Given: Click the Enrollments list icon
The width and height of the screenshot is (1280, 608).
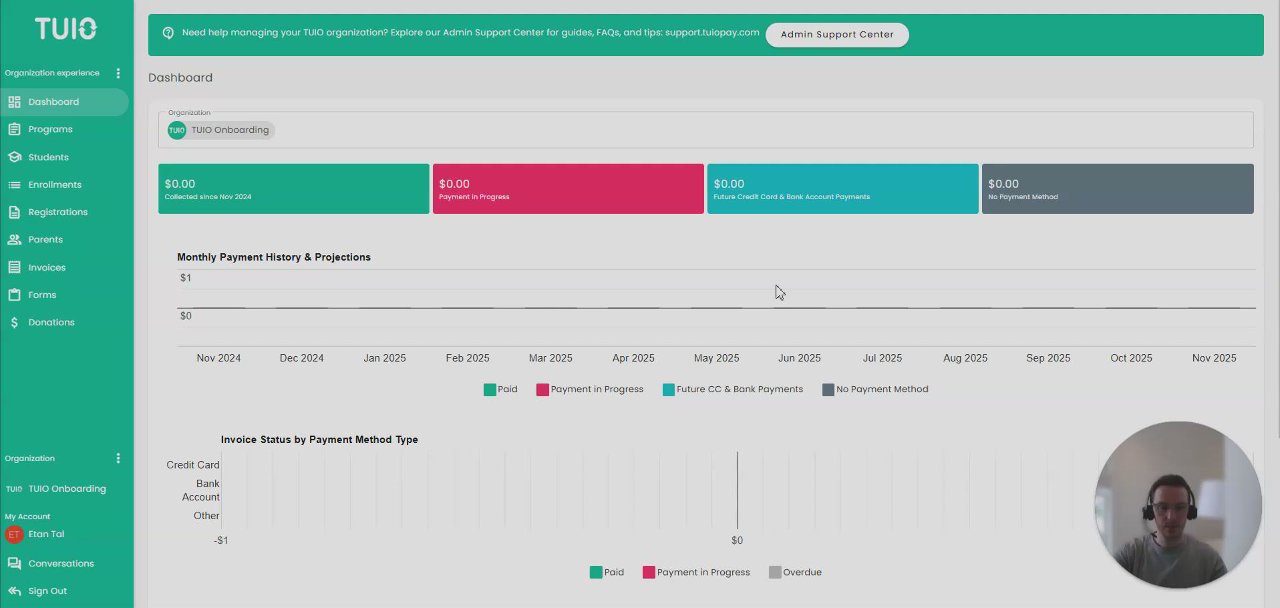Looking at the screenshot, I should (x=14, y=185).
